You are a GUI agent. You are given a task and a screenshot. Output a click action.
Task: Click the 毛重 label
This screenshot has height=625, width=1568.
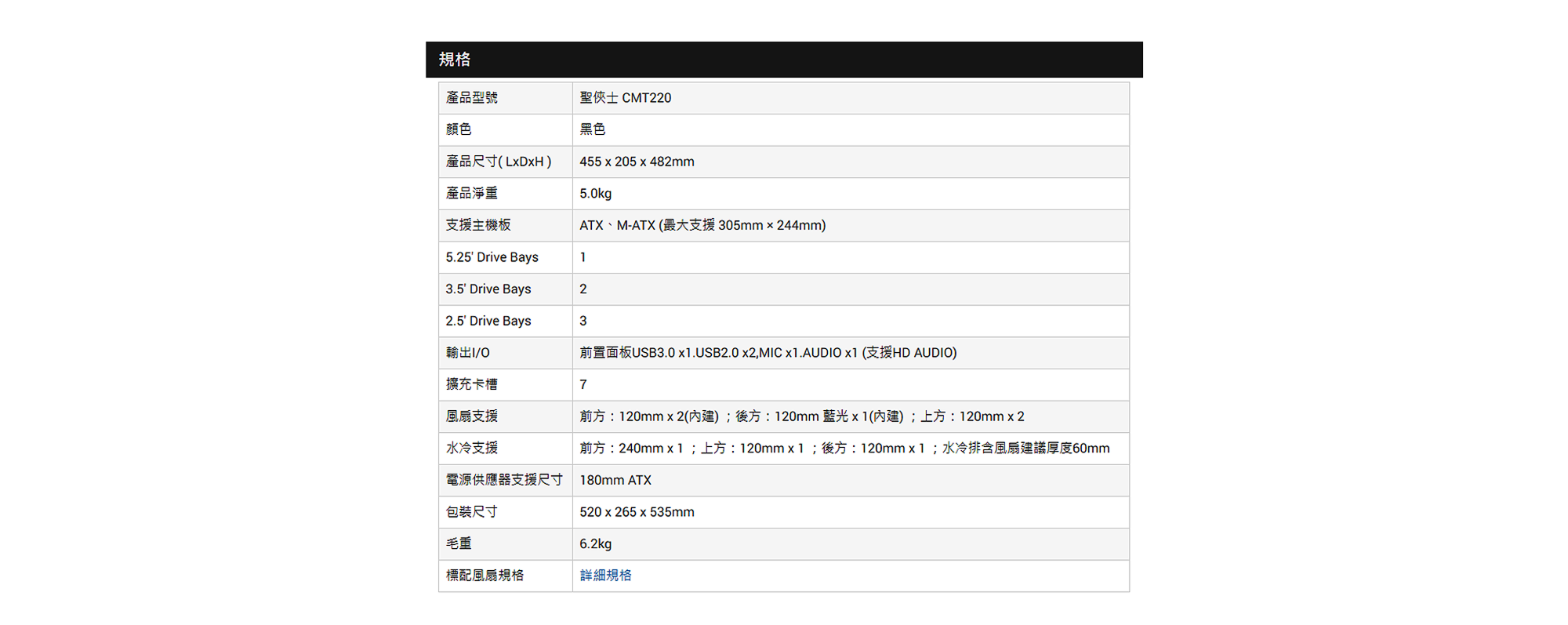click(459, 543)
